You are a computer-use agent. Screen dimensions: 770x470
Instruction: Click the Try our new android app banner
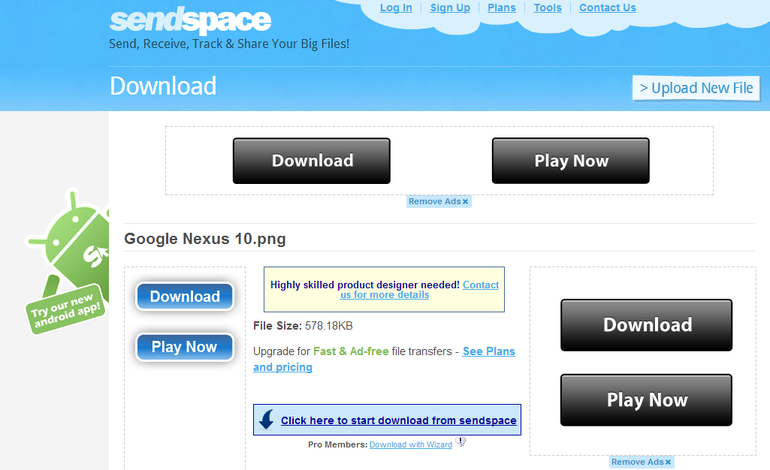point(65,309)
